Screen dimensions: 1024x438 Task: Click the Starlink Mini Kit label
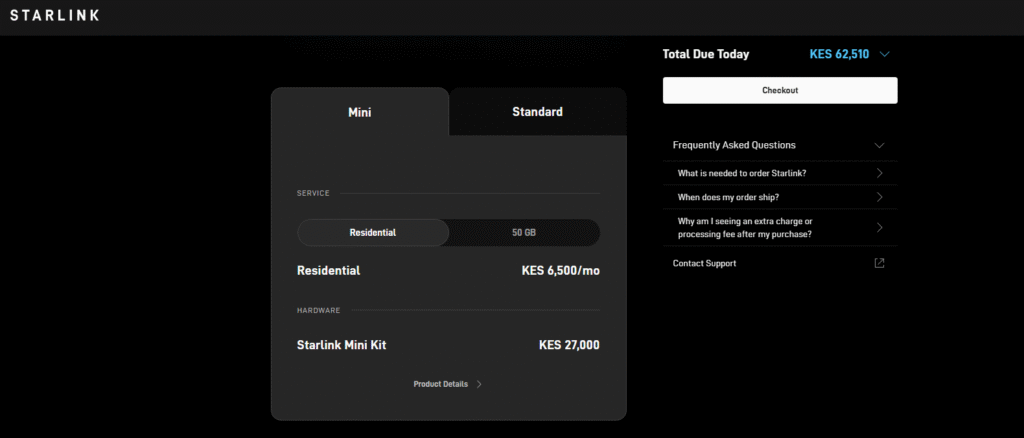[x=342, y=345]
